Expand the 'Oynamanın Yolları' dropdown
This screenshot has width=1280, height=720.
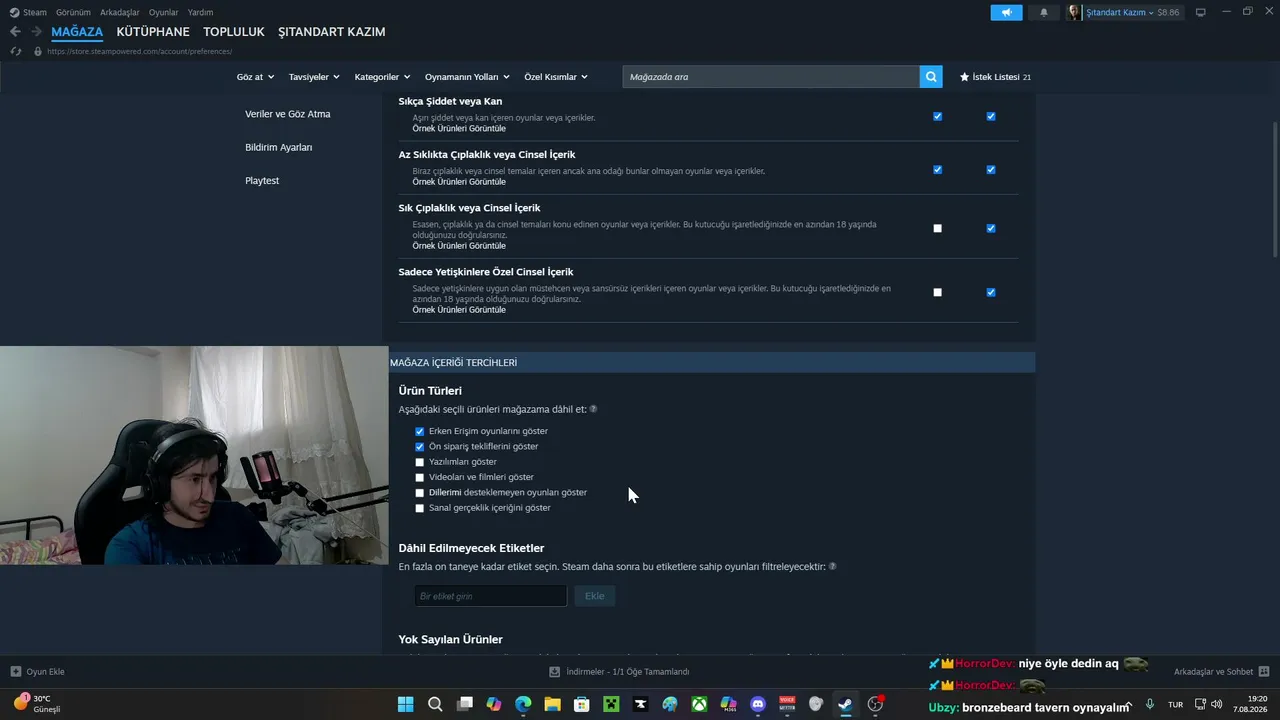pyautogui.click(x=467, y=77)
